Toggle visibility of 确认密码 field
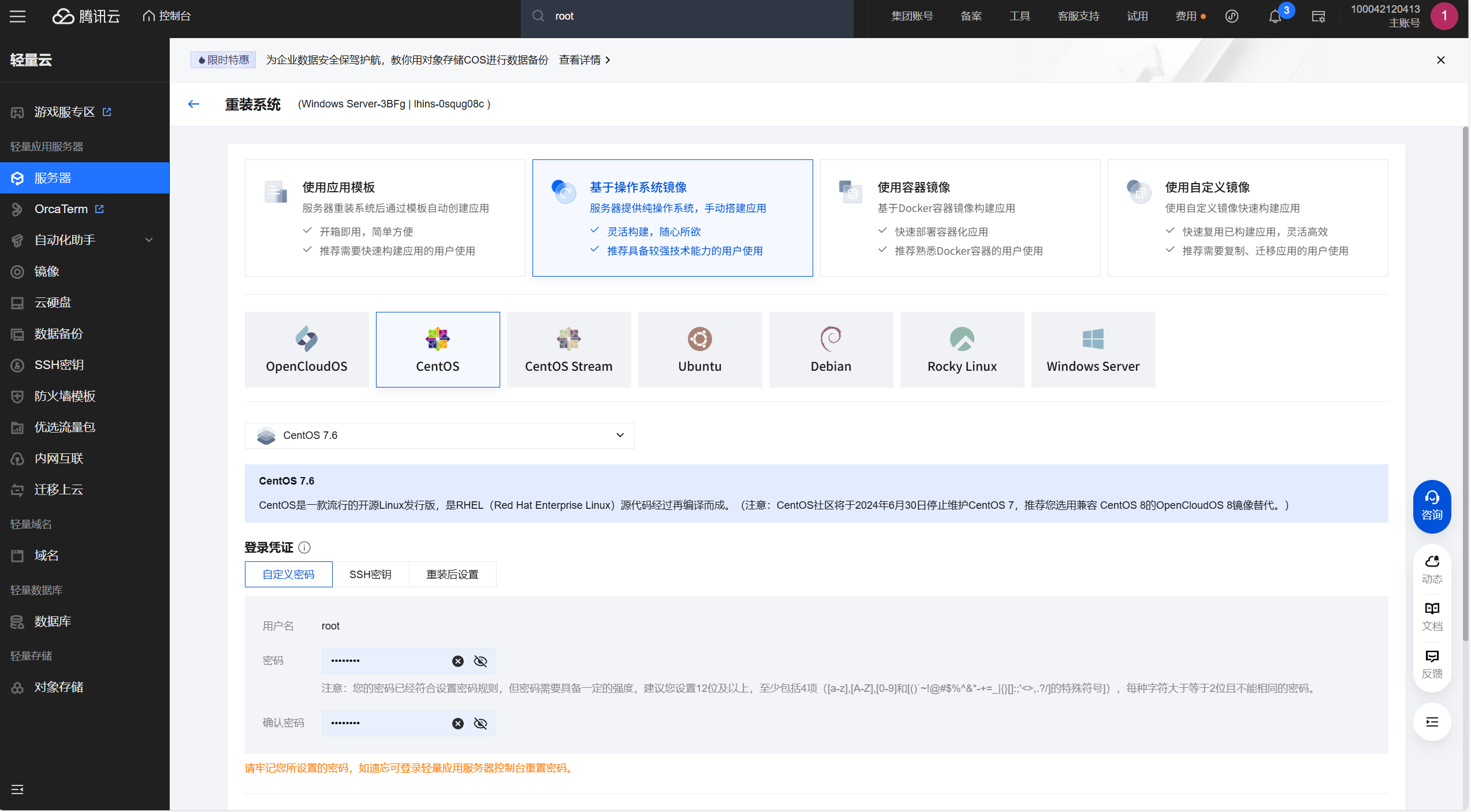1471x812 pixels. pos(480,724)
